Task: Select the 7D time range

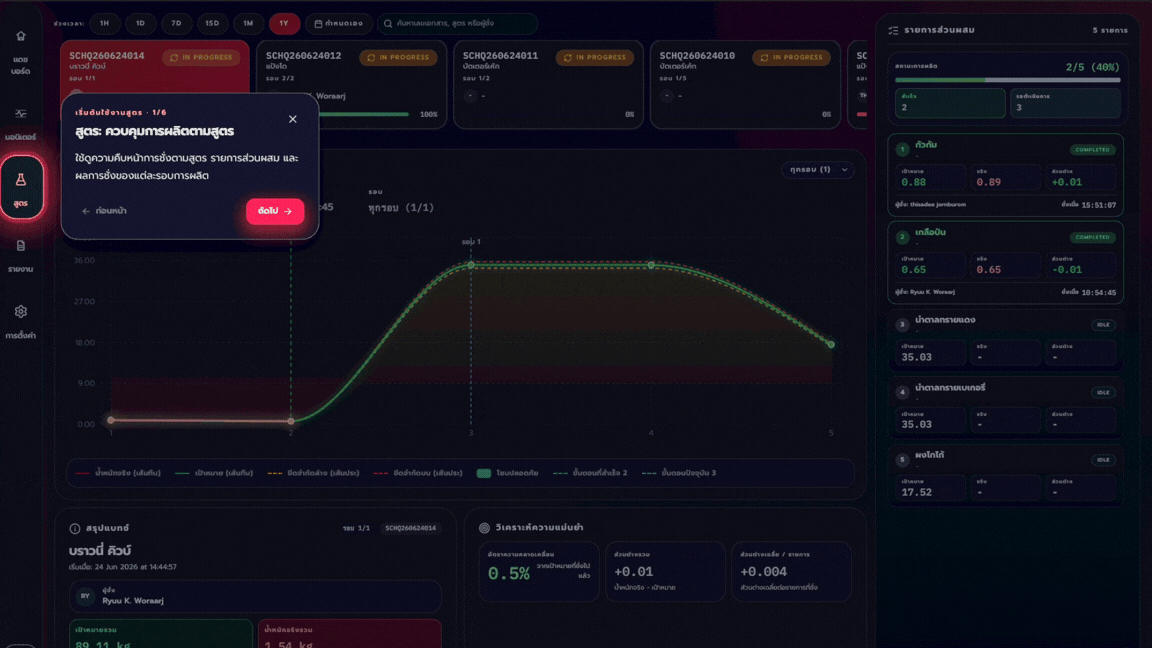Action: tap(176, 24)
